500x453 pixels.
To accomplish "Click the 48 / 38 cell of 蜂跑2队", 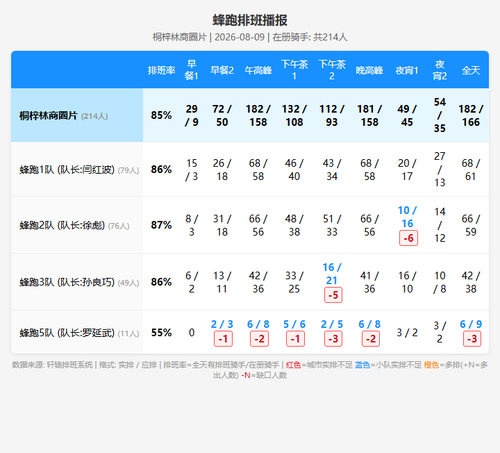I will [x=294, y=225].
